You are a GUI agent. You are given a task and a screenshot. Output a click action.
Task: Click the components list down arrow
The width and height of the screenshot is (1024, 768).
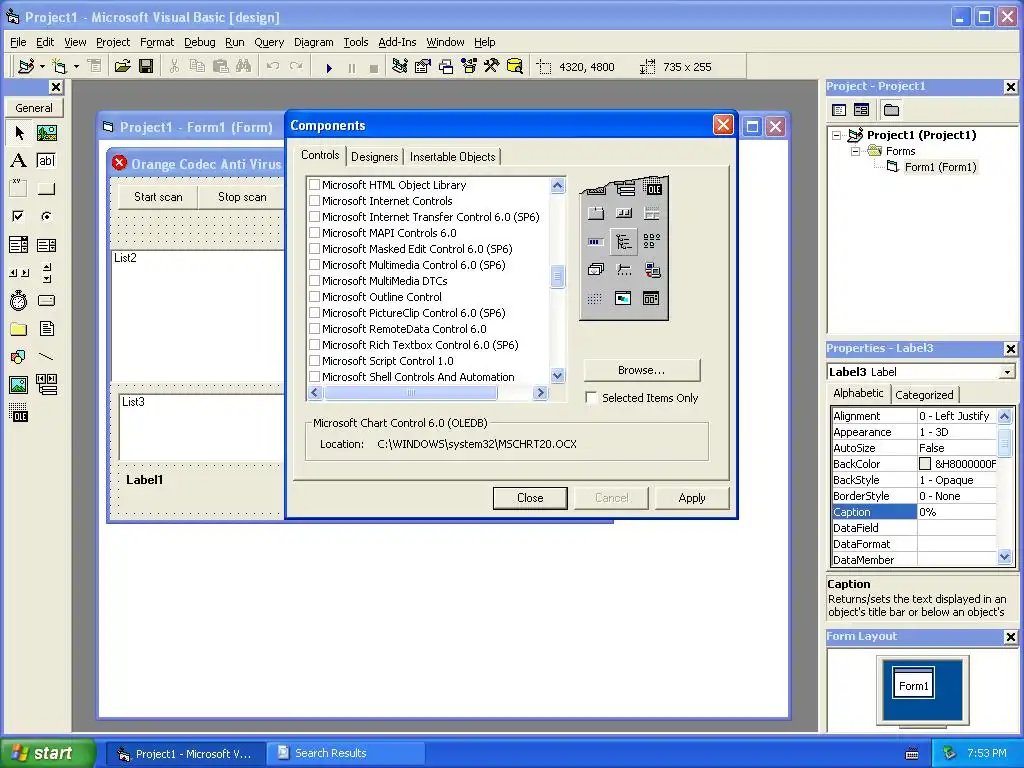click(558, 376)
